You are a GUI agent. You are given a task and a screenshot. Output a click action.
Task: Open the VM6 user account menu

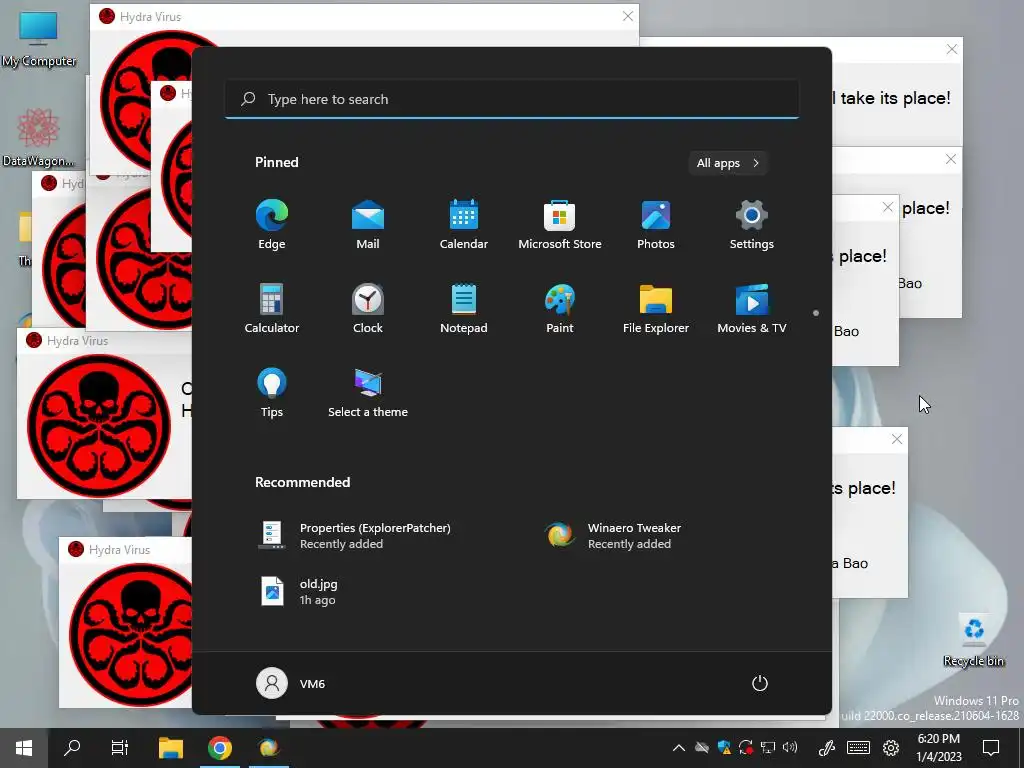tap(291, 683)
